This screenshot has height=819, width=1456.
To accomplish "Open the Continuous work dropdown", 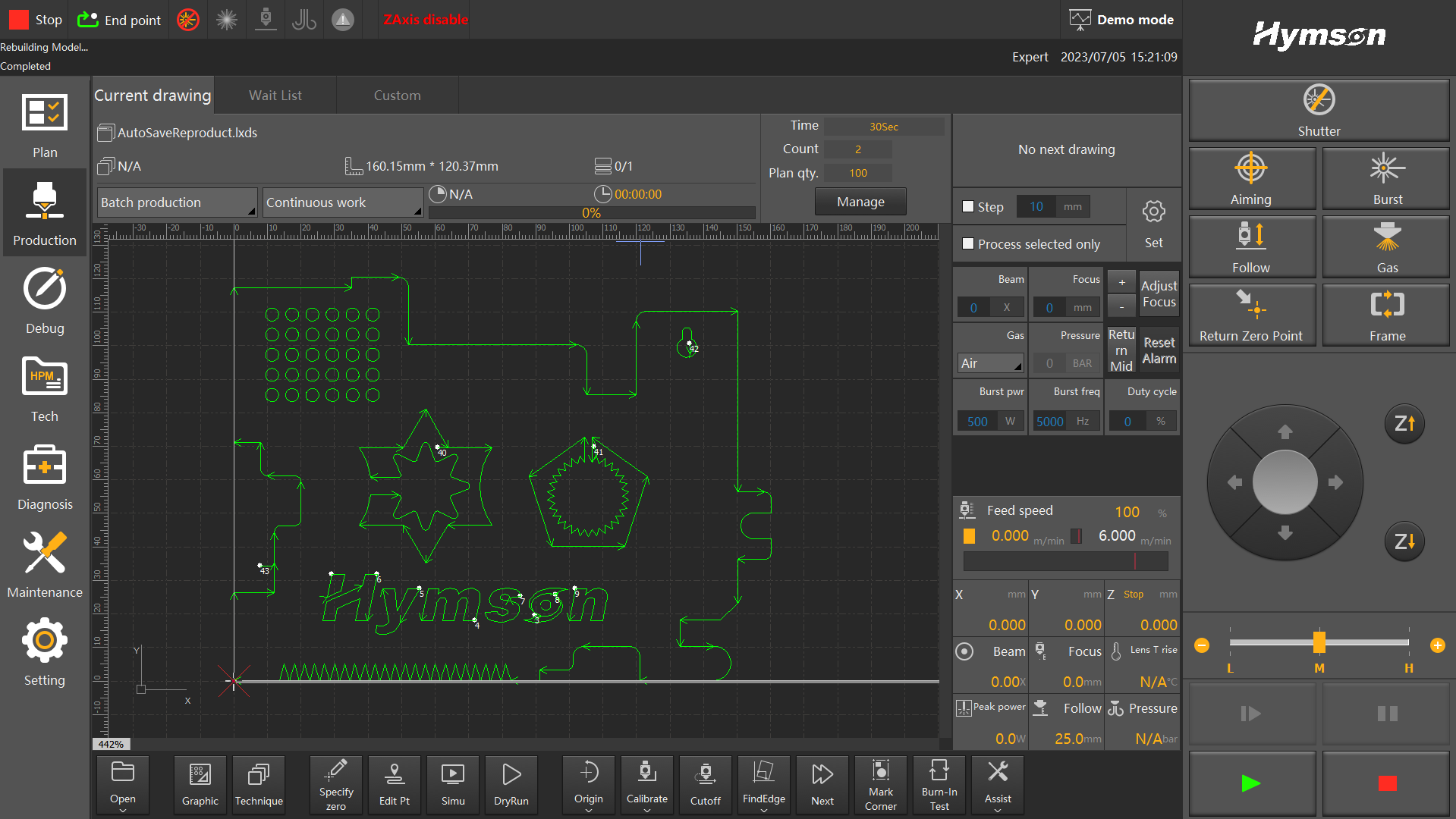I will 342,202.
